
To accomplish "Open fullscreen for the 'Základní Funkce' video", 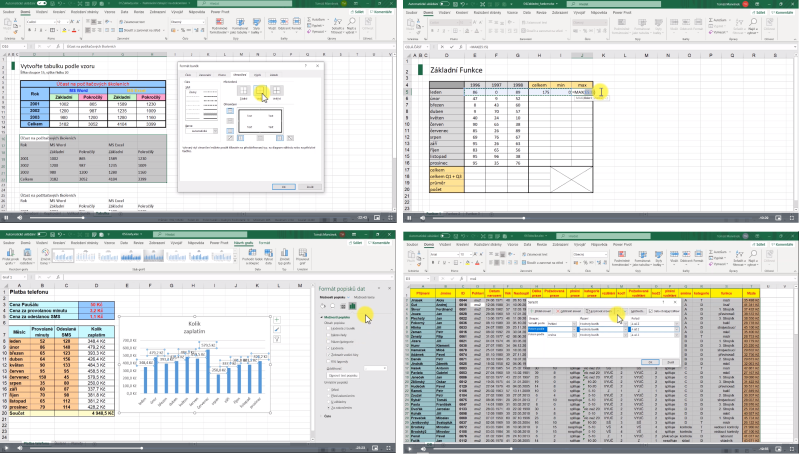I will pyautogui.click(x=792, y=218).
